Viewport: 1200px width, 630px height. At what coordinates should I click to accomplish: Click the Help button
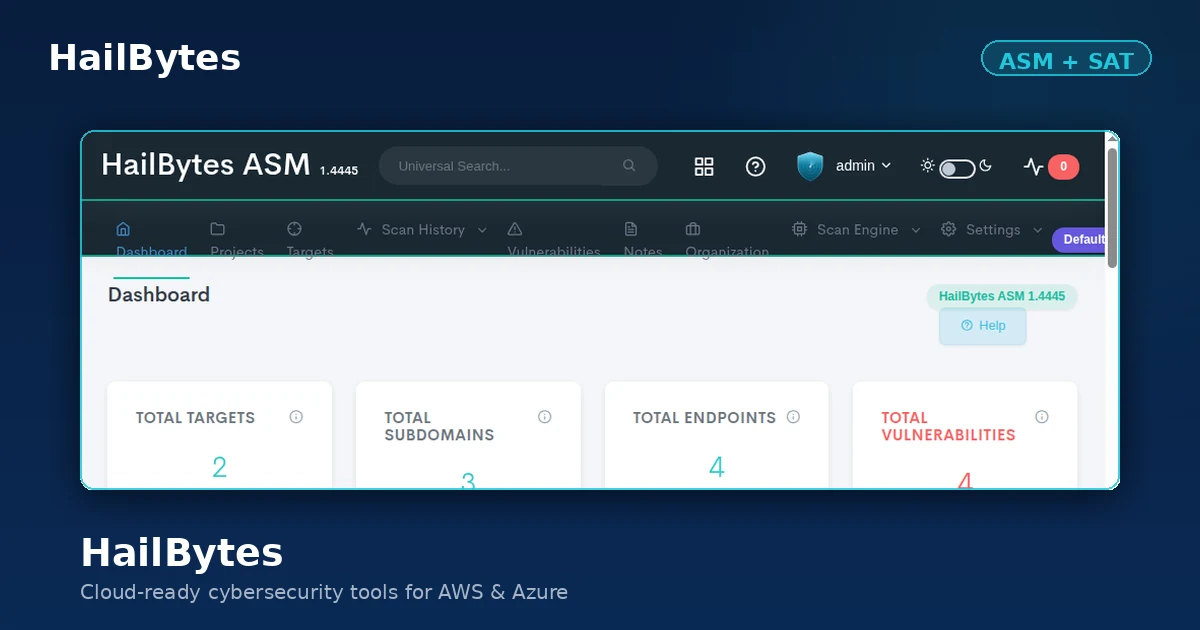click(x=983, y=326)
